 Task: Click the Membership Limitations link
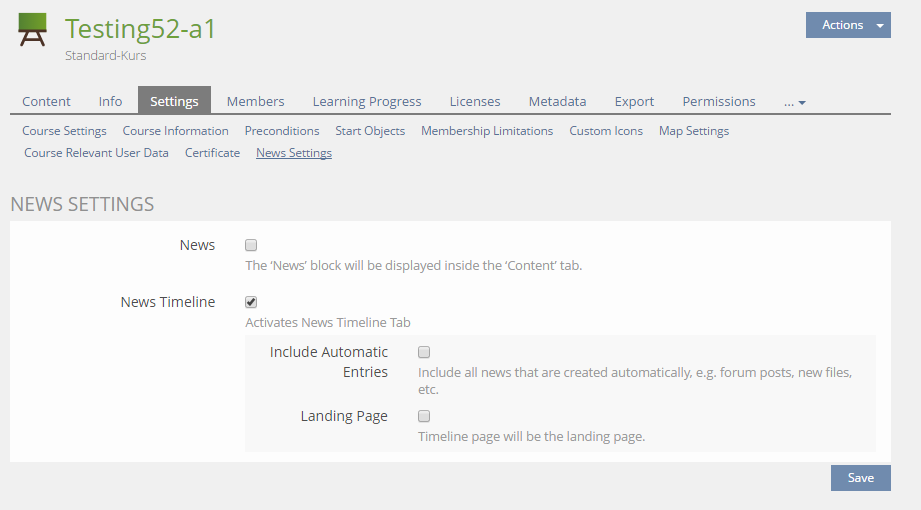(487, 131)
